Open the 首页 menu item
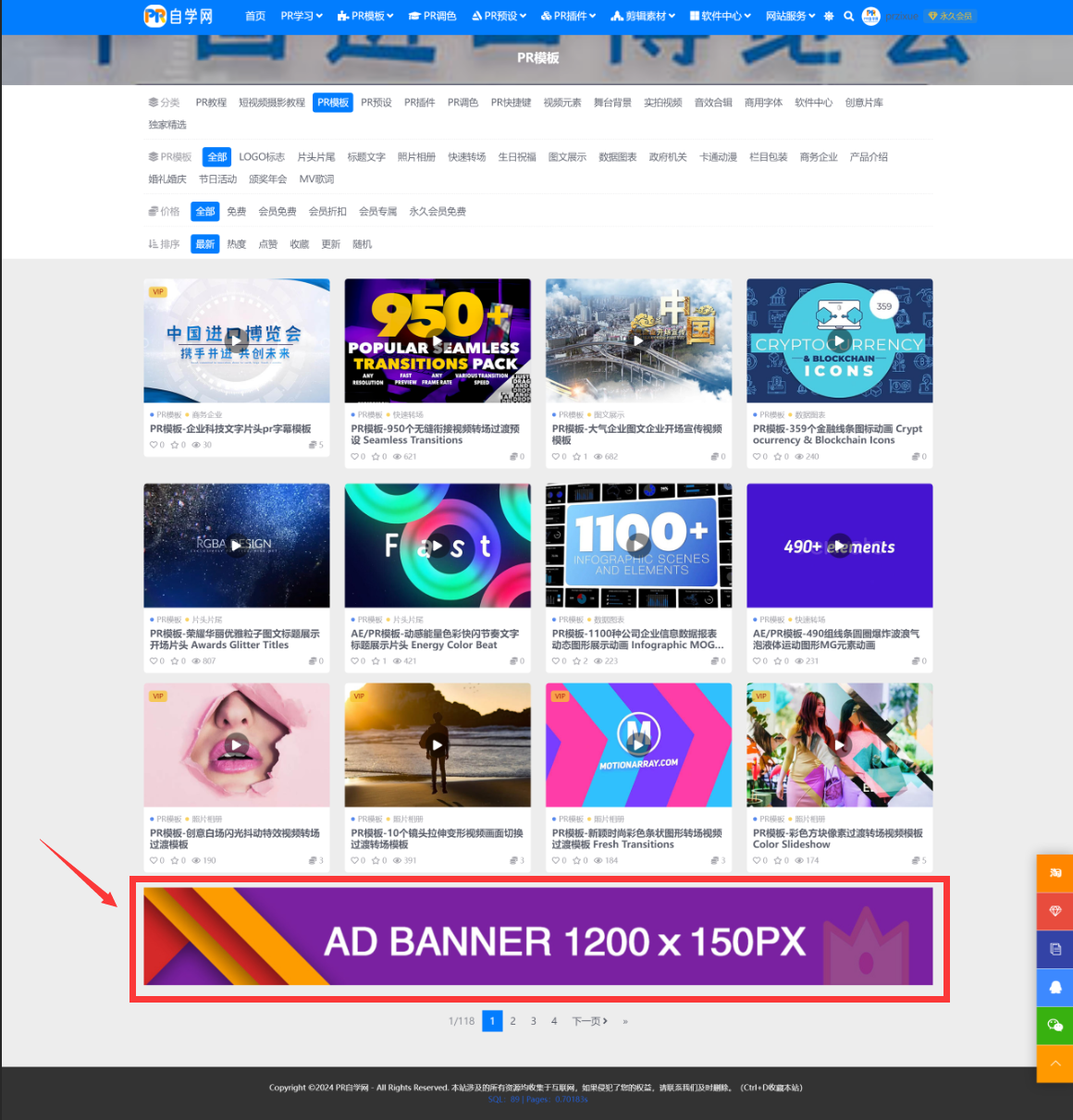The image size is (1073, 1120). [255, 16]
